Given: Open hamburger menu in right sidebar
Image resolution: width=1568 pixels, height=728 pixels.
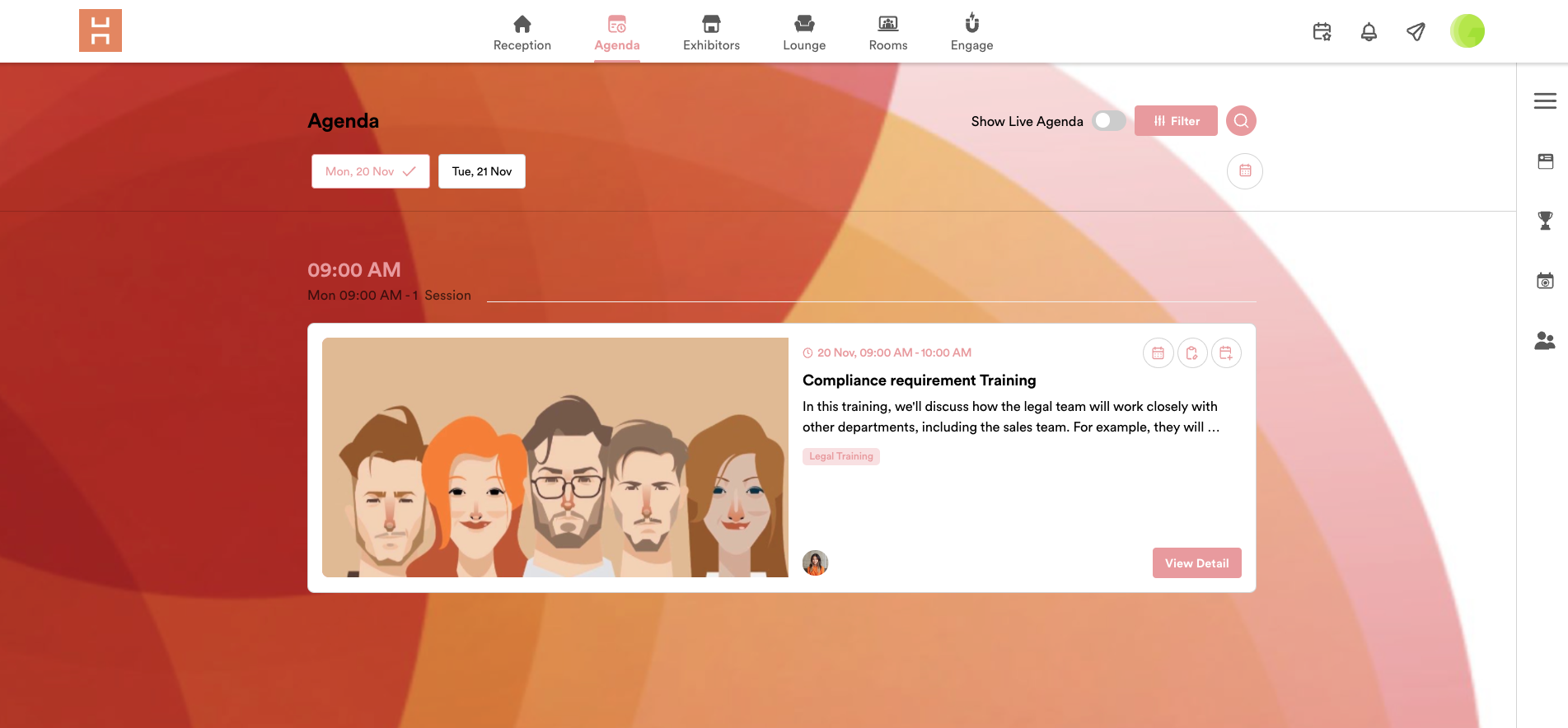Looking at the screenshot, I should point(1545,101).
